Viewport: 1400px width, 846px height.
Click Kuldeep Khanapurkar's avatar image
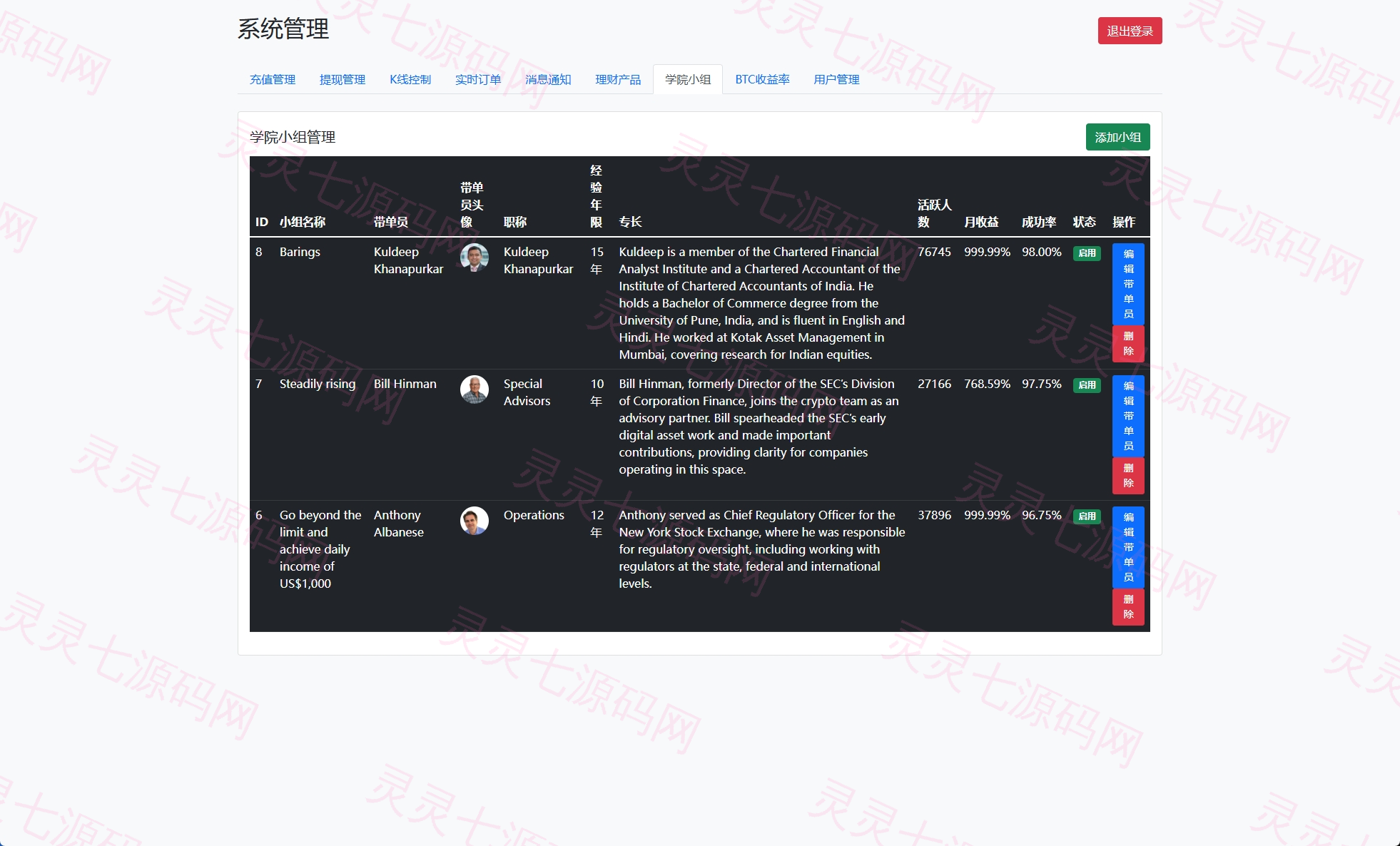[475, 258]
